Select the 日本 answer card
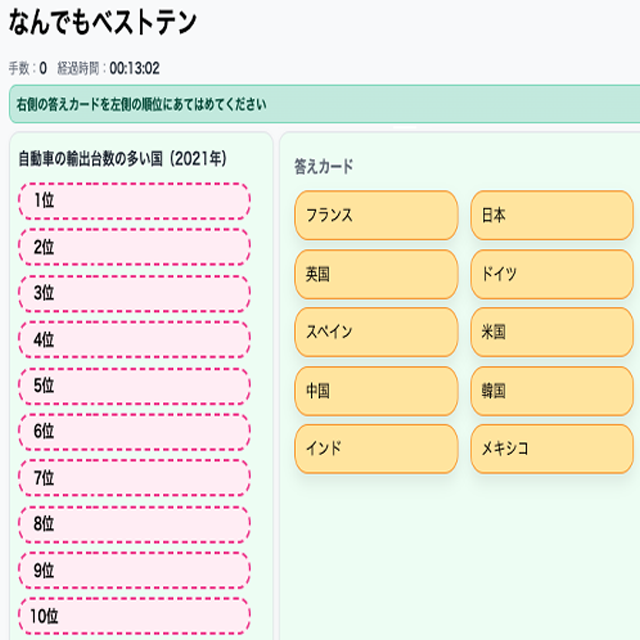640x640 pixels. pos(551,215)
